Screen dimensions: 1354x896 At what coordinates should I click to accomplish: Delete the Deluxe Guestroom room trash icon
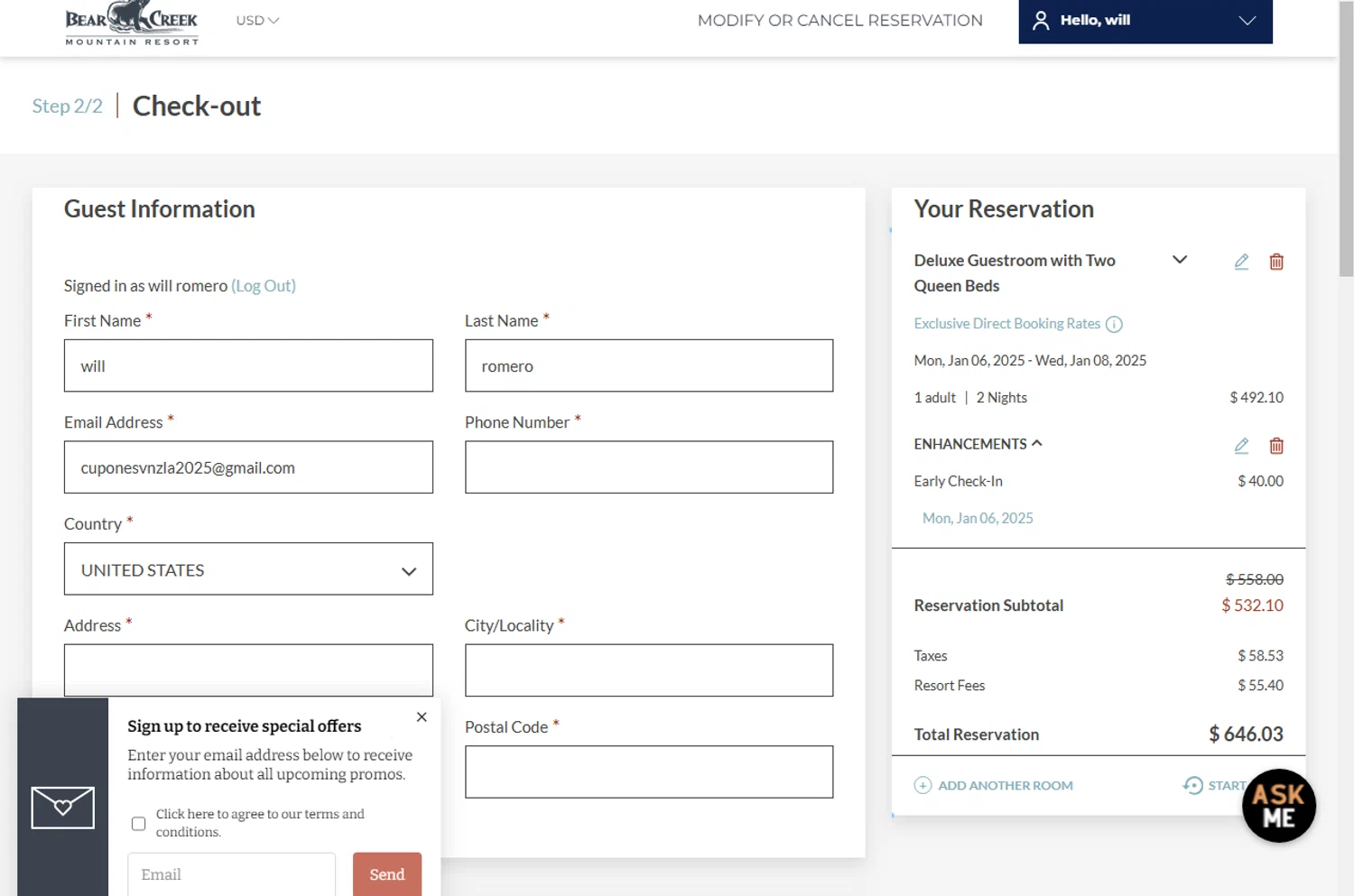click(1276, 262)
